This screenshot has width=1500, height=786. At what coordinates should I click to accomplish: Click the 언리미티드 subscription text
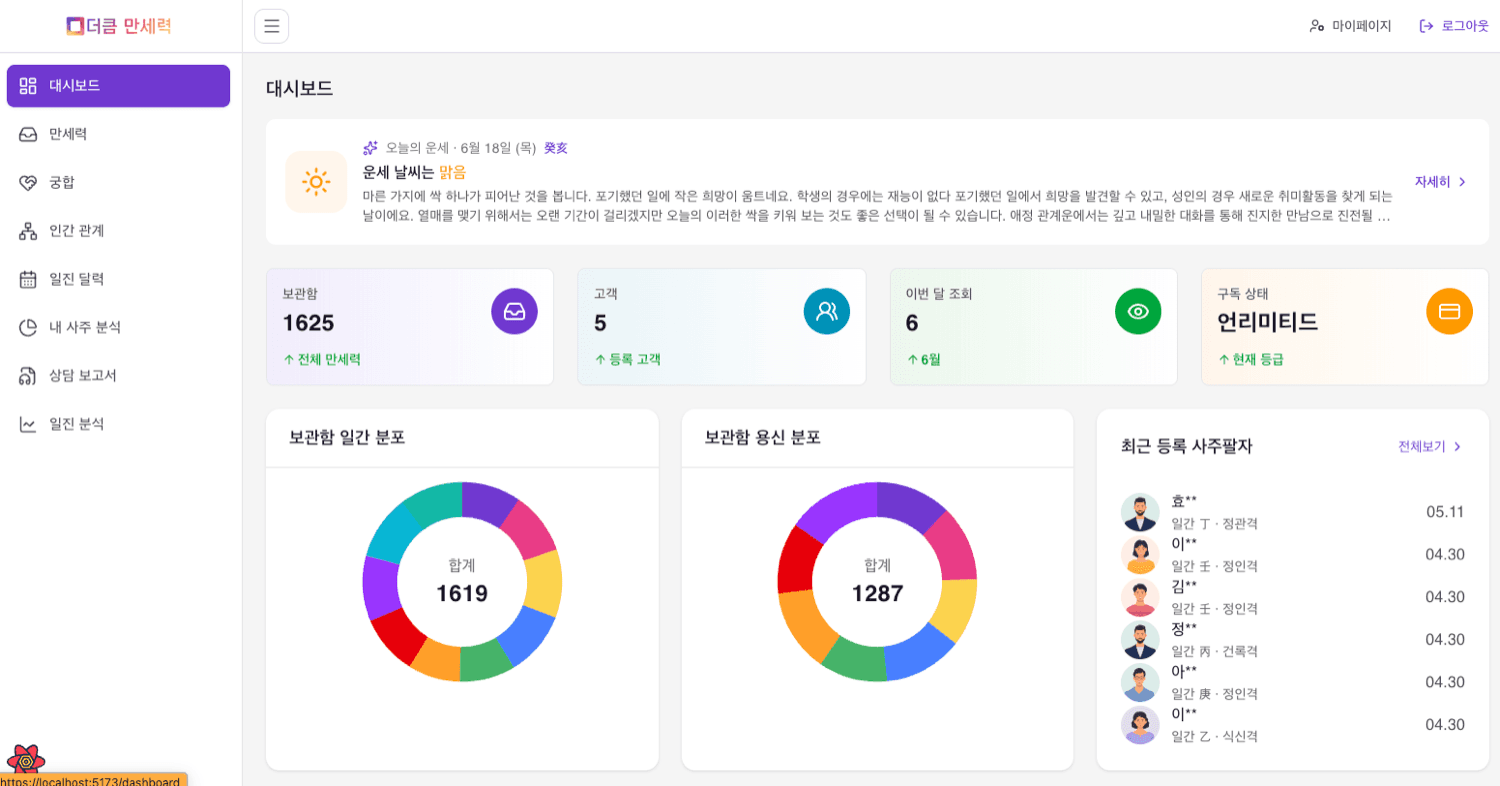tap(1267, 323)
